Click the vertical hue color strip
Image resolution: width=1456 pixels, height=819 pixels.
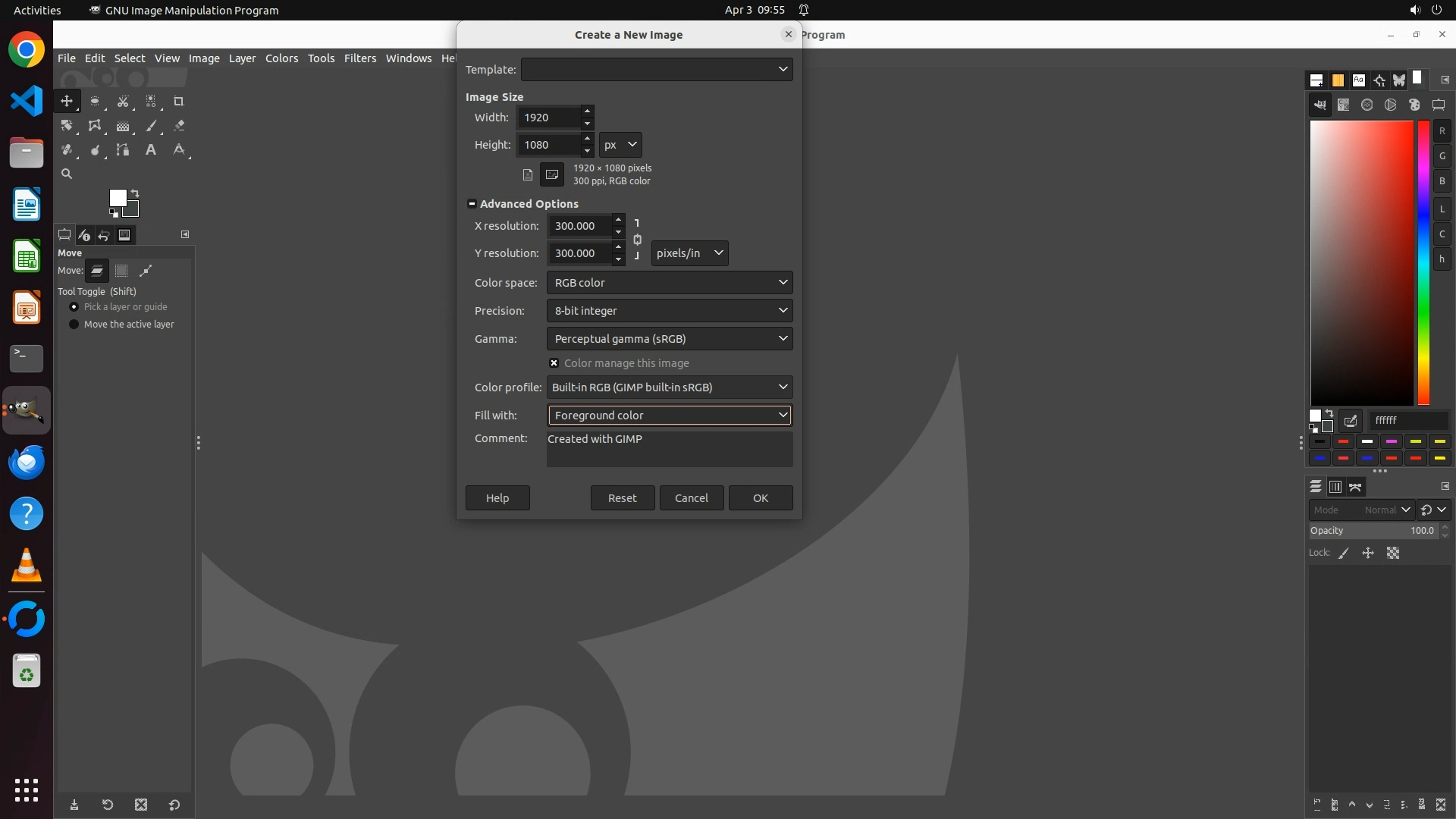point(1423,262)
